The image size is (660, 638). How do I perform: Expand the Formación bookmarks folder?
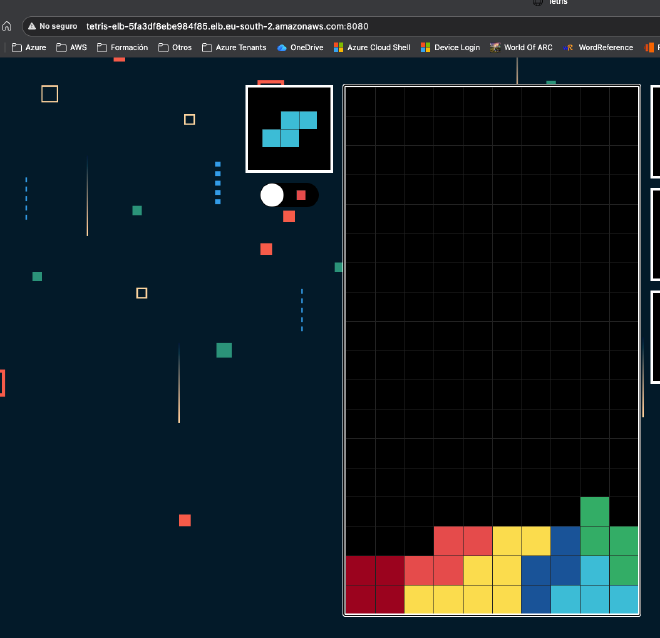tap(122, 47)
